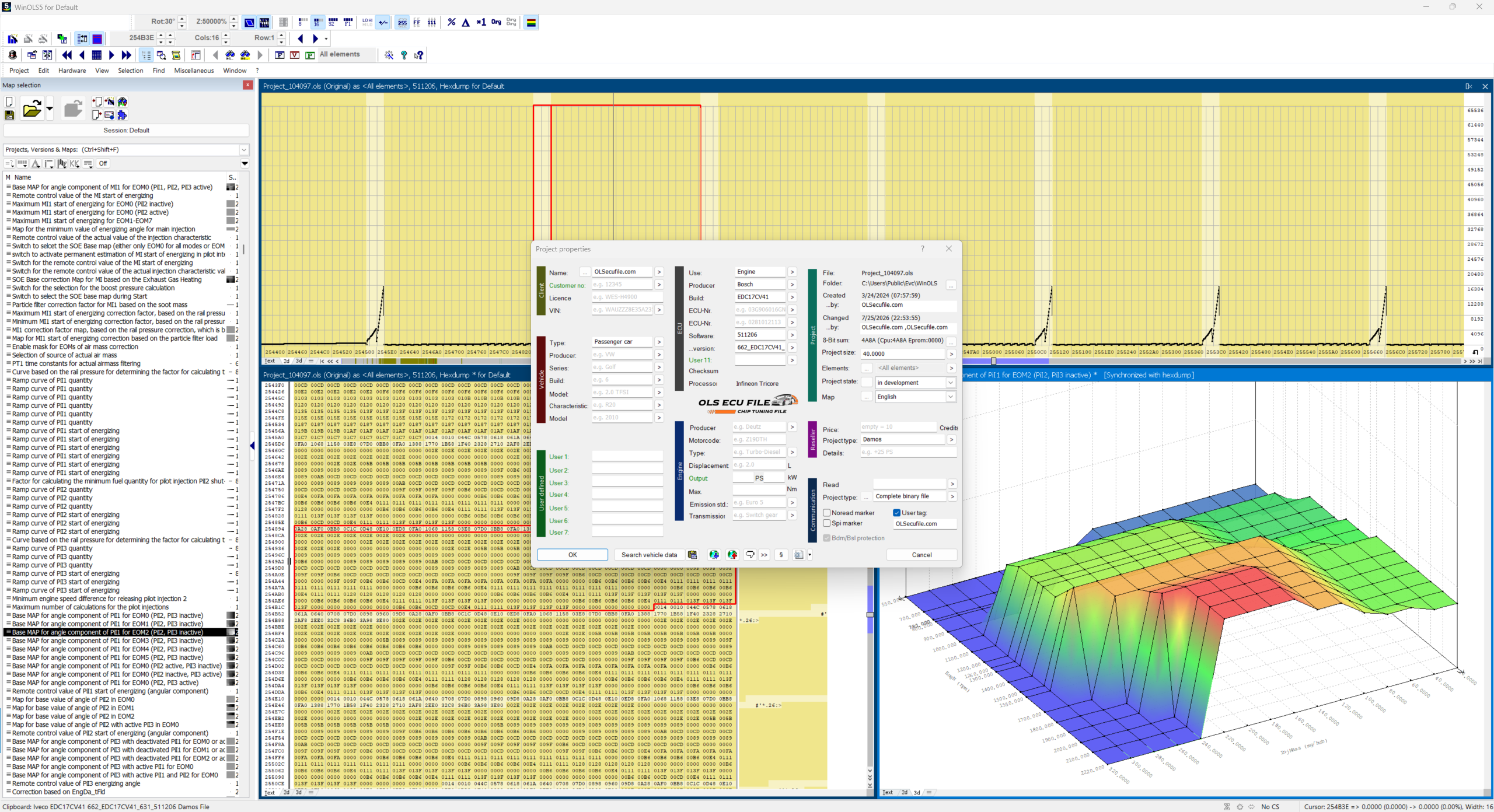Click the rainbow color palette icon
Viewport: 1494px width, 812px height.
tap(531, 22)
